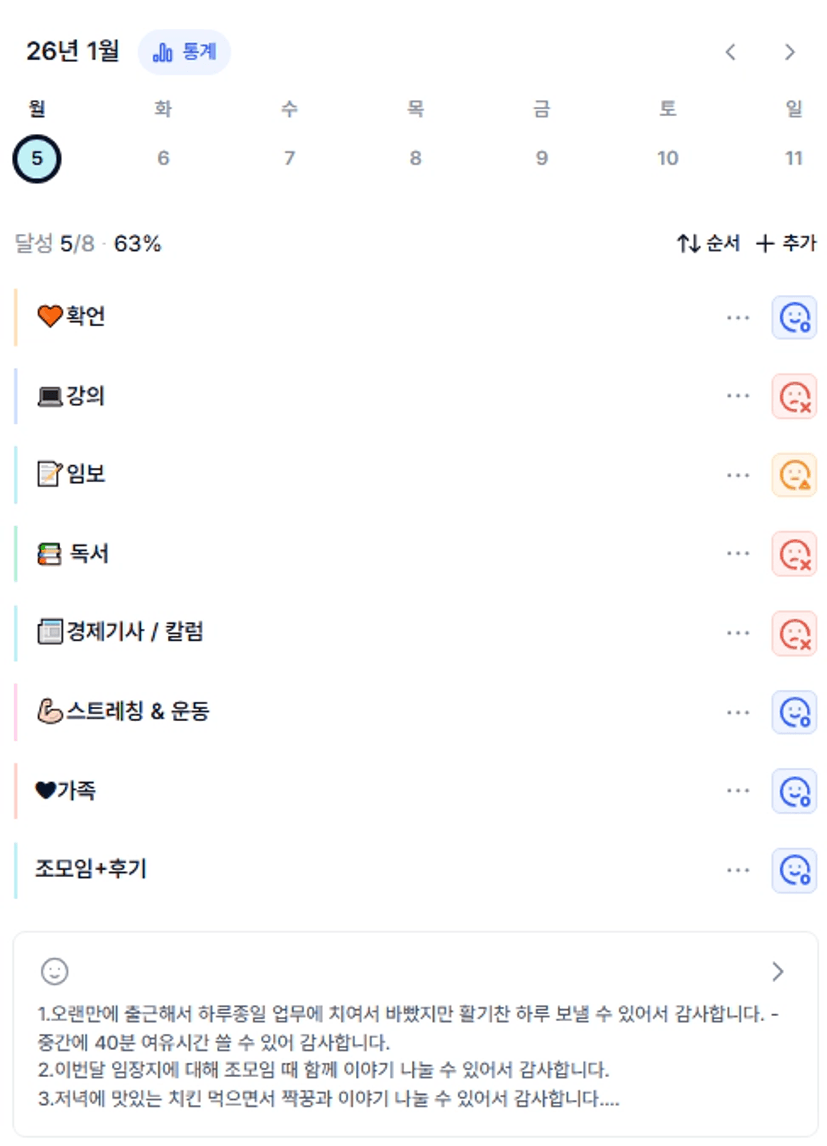Click the 추가 add habit button
Image resolution: width=827 pixels, height=1146 pixels.
(x=786, y=243)
